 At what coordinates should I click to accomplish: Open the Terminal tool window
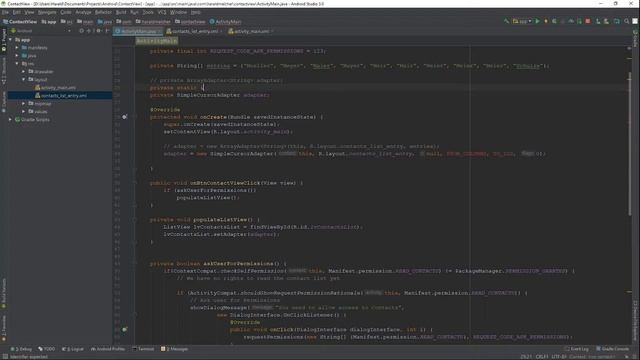tap(143, 349)
